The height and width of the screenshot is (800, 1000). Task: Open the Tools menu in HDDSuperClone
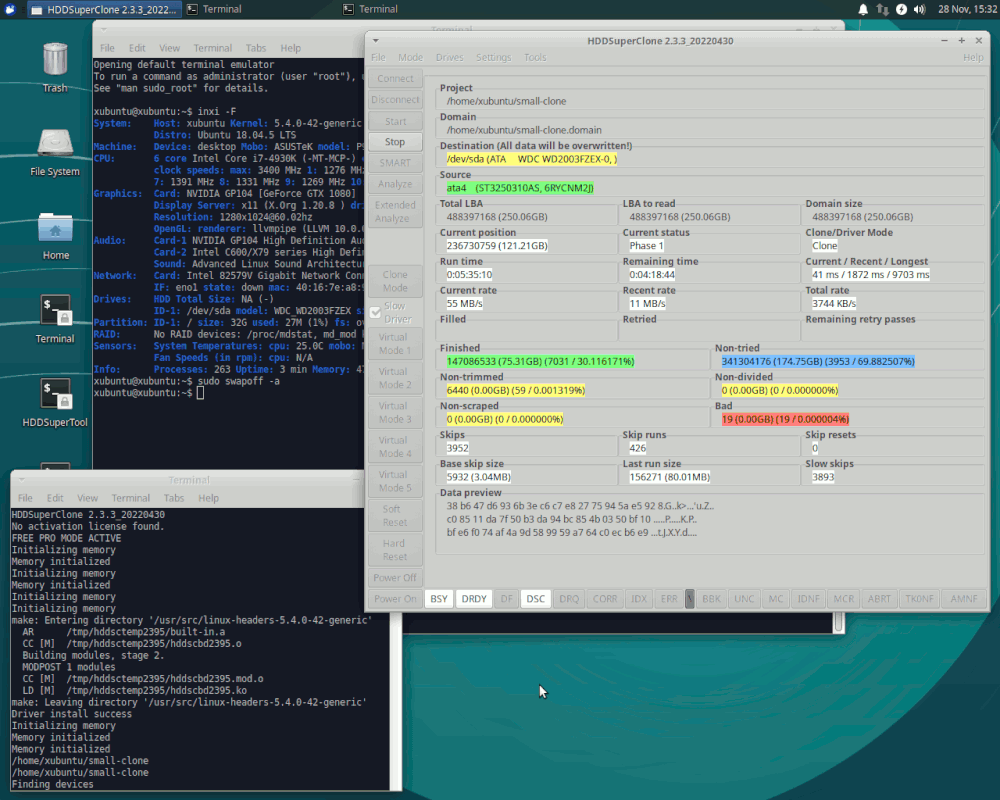coord(535,57)
